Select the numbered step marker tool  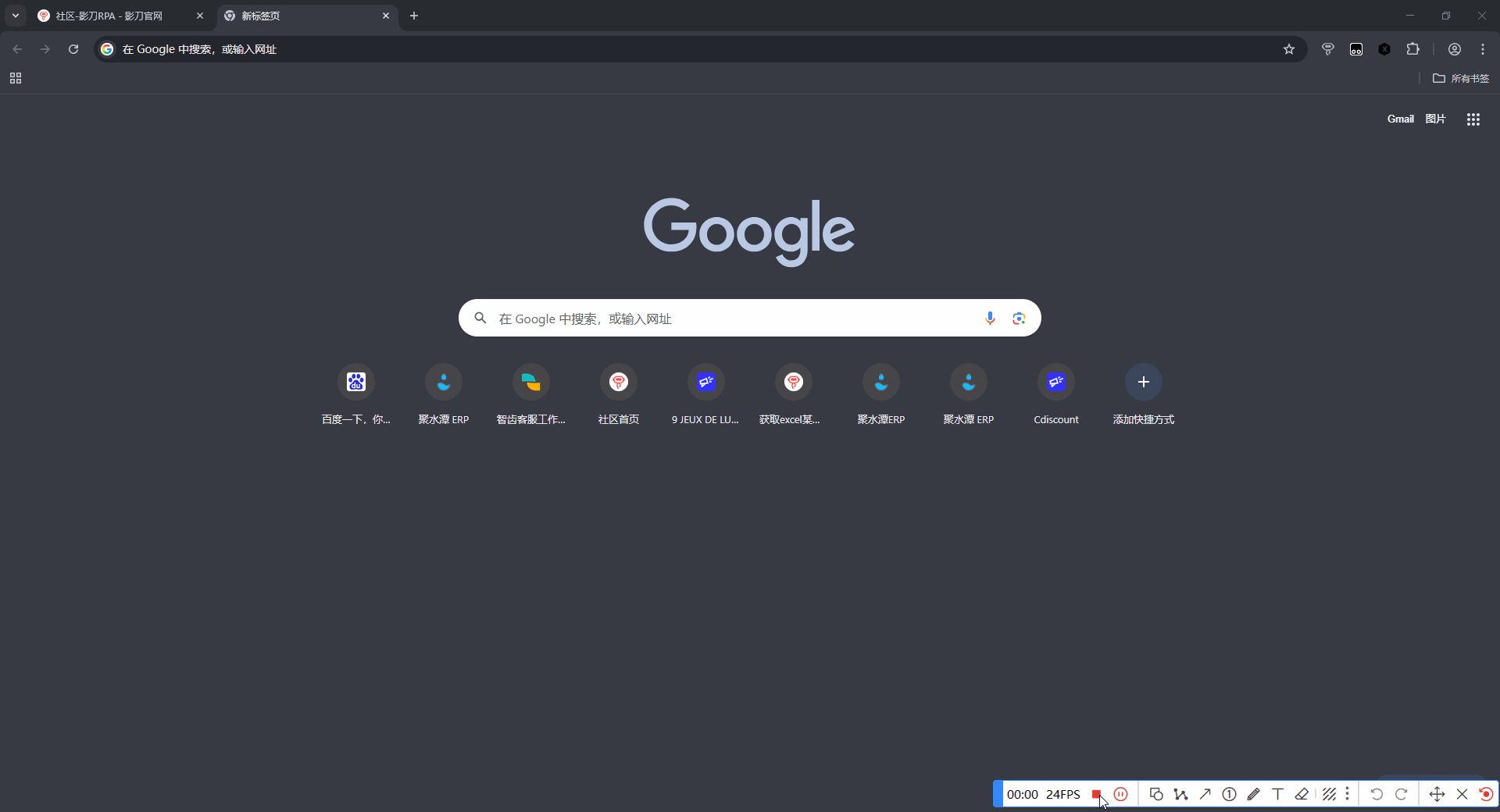pos(1229,794)
